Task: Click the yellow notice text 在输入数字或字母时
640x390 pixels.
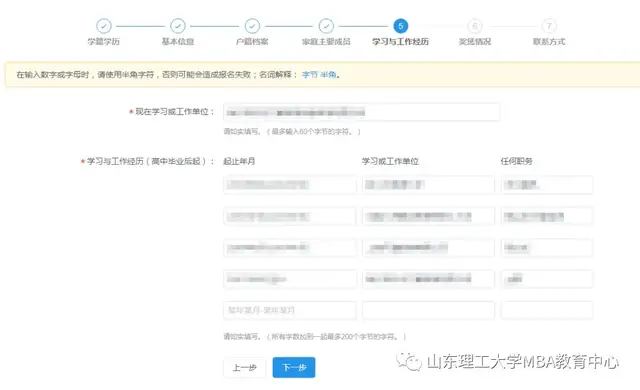Action: pyautogui.click(x=178, y=75)
